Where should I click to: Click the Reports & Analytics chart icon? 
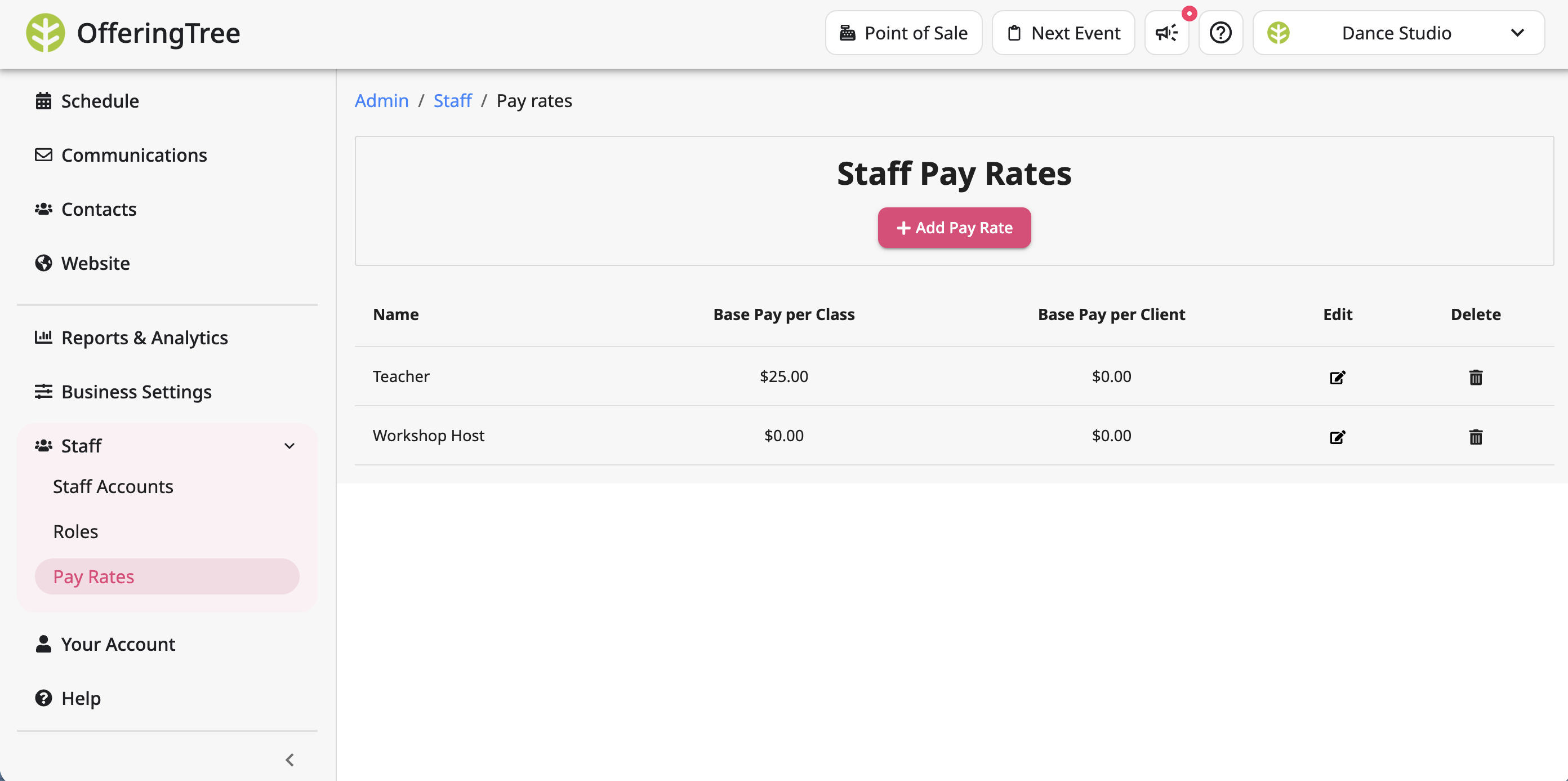pos(43,337)
